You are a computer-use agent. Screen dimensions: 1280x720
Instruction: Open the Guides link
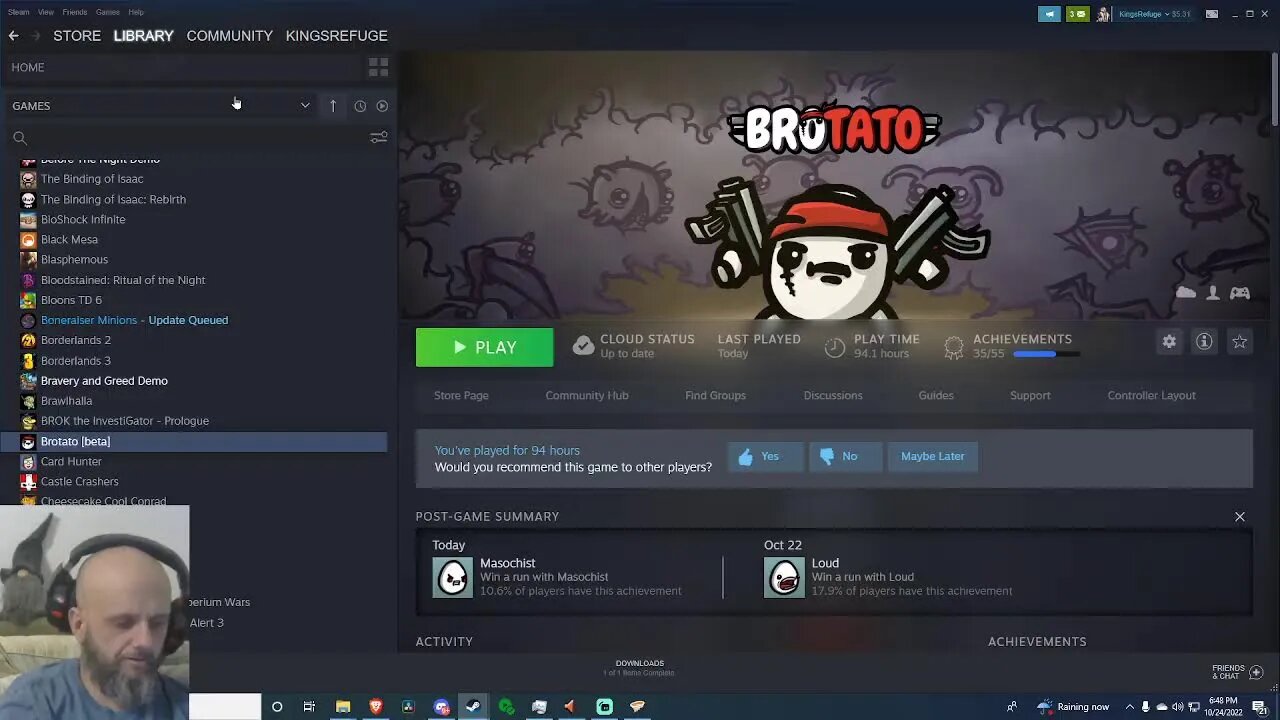click(x=936, y=395)
